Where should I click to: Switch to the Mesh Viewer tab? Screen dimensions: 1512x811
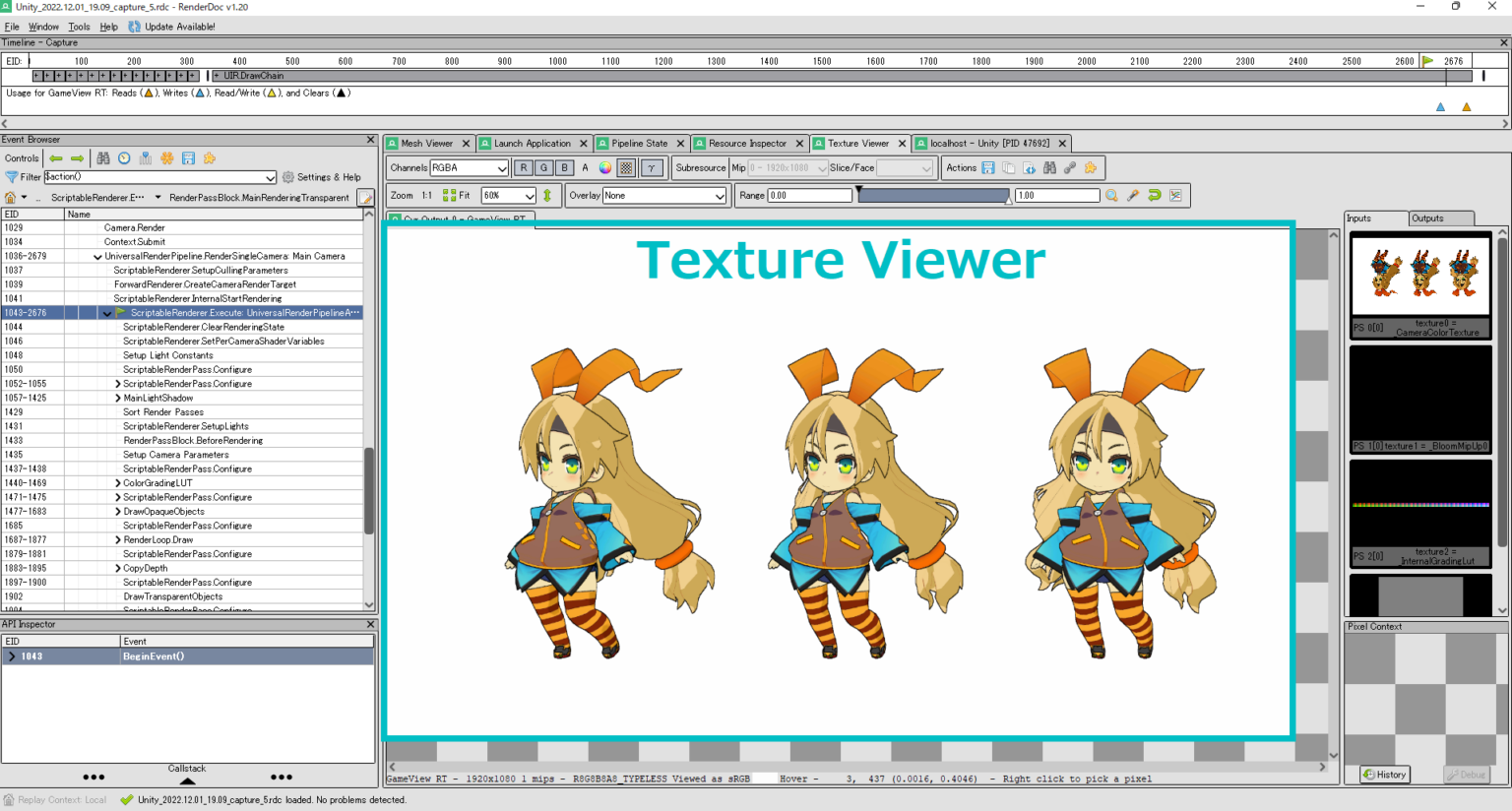(427, 143)
